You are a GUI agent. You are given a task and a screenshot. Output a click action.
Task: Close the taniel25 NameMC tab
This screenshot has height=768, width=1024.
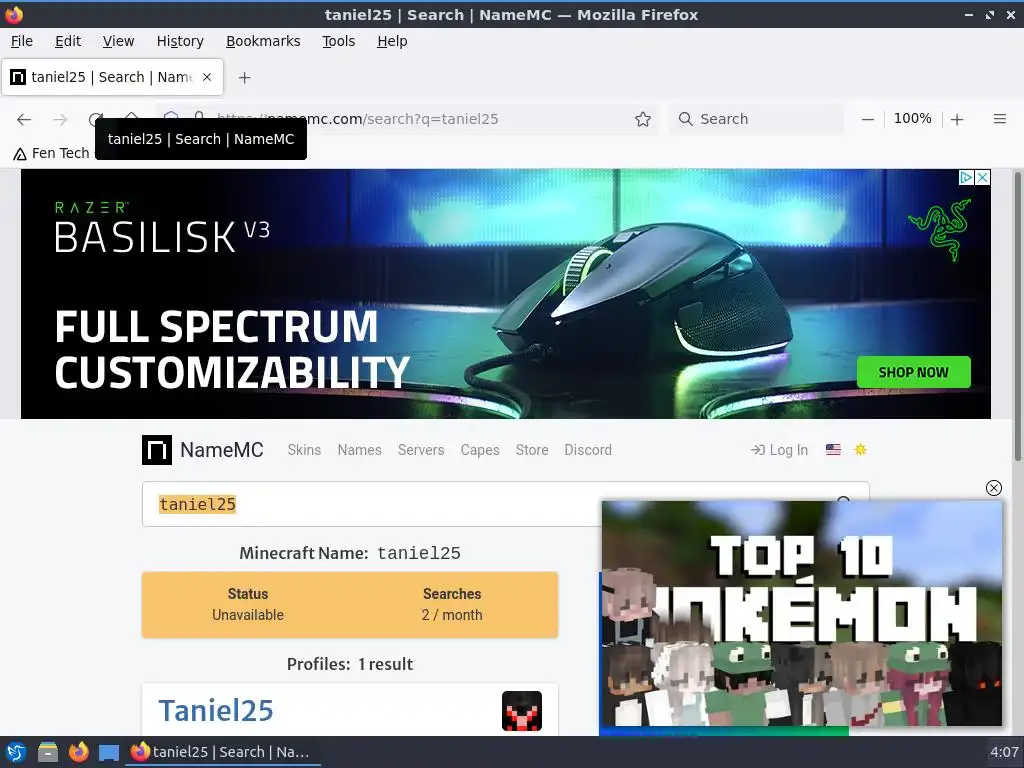[x=206, y=77]
